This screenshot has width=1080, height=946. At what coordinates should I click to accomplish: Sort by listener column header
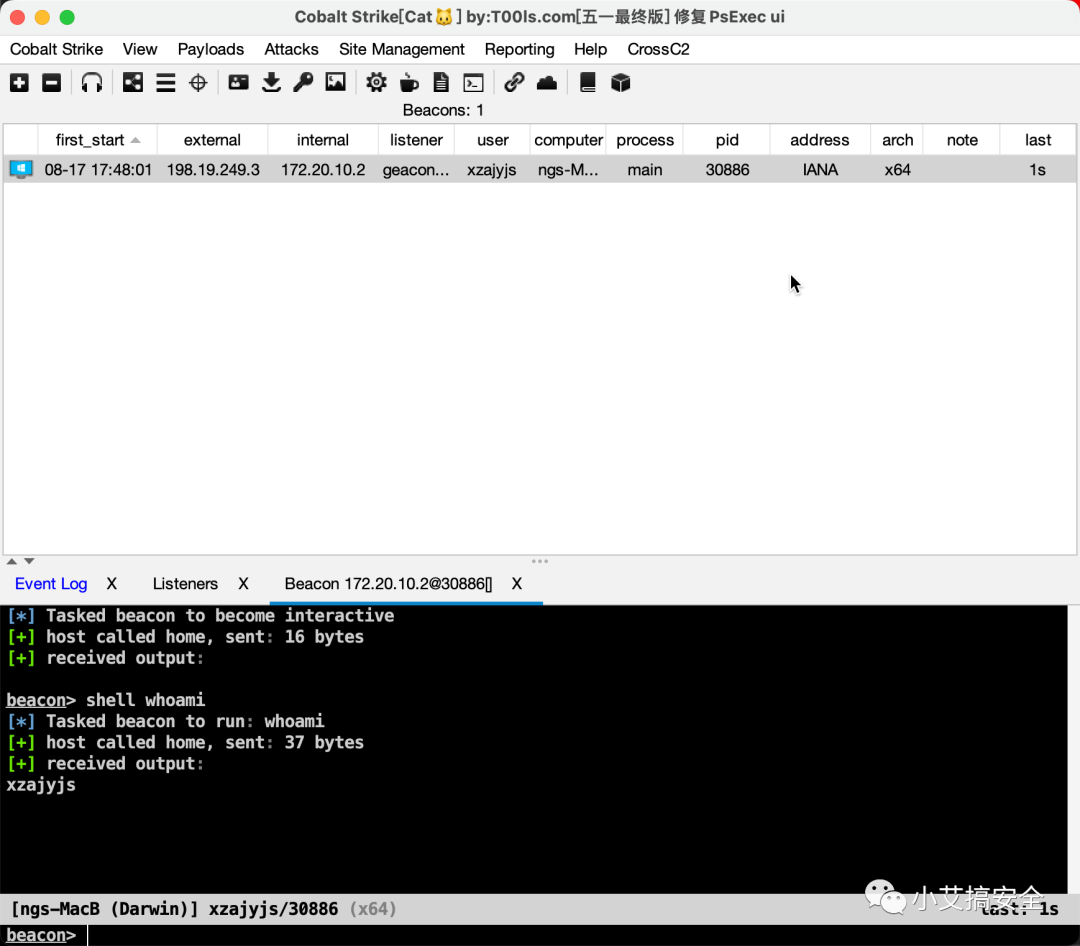(416, 140)
